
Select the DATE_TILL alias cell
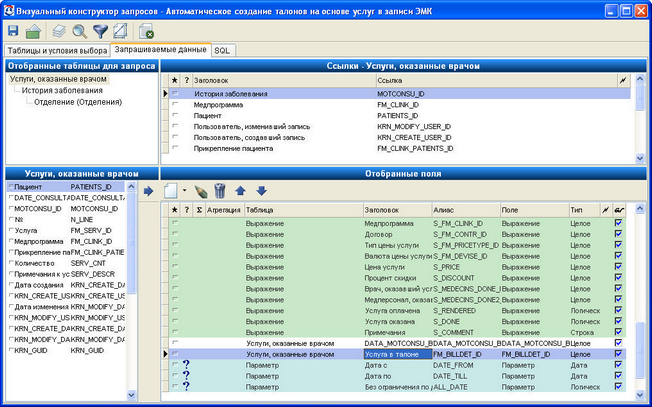pos(466,376)
